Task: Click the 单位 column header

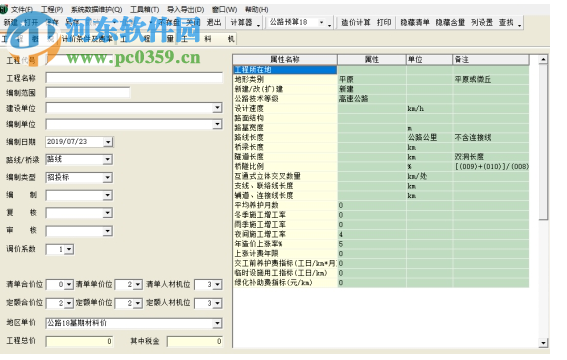Action: pyautogui.click(x=429, y=59)
